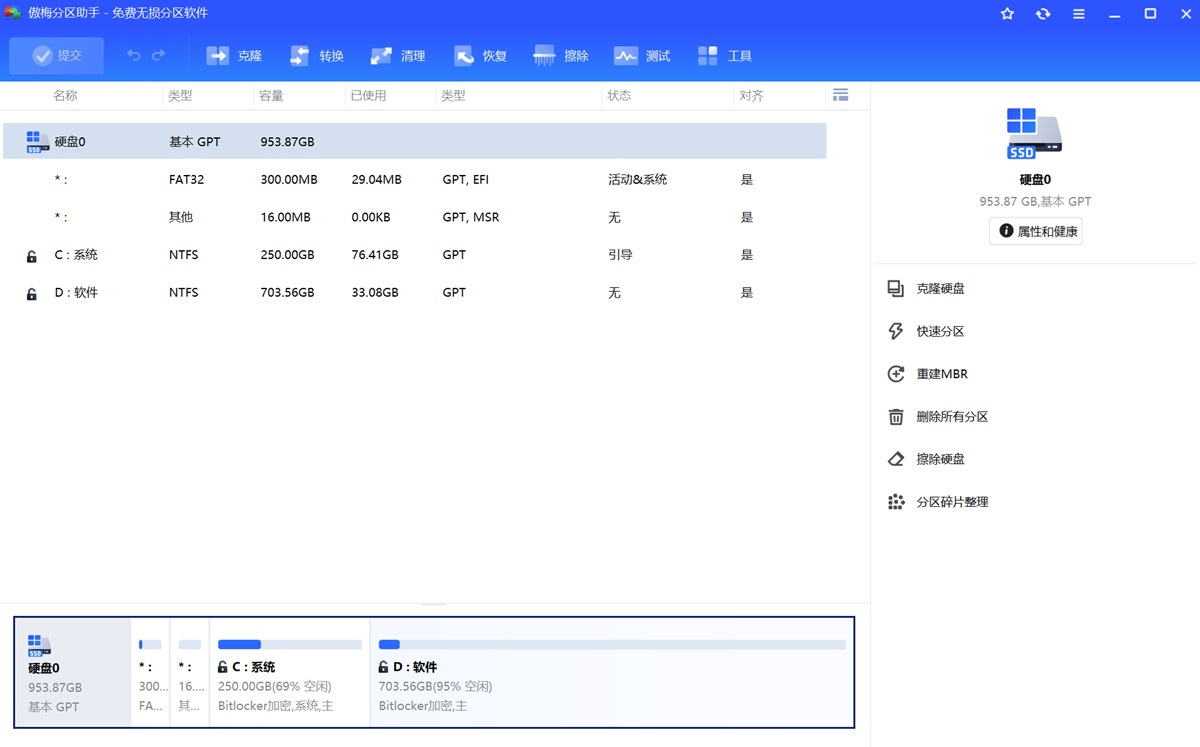
Task: Select 克隆硬盘 in the right panel
Action: pos(940,289)
